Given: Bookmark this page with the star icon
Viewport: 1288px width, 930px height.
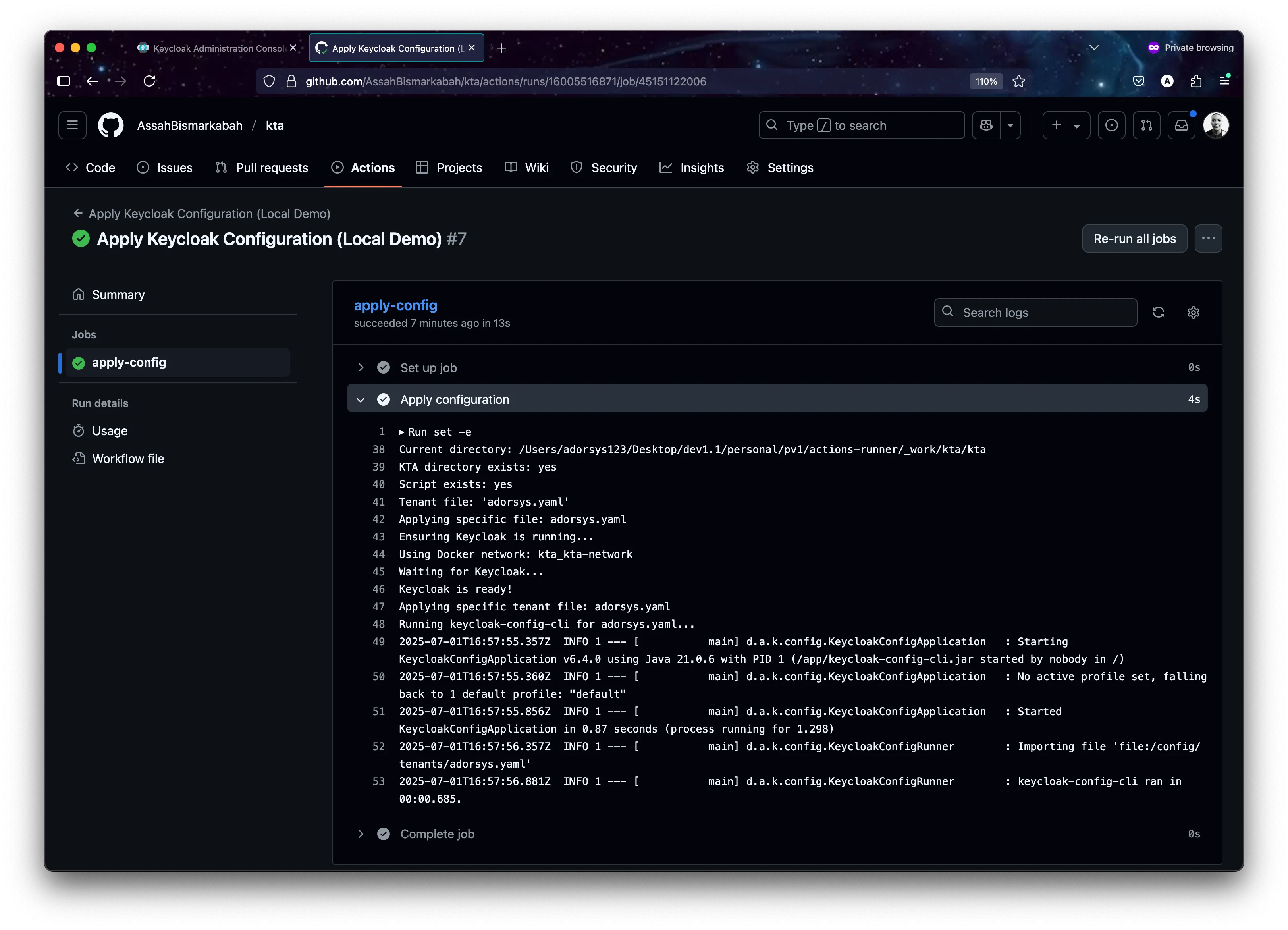Looking at the screenshot, I should 1018,81.
